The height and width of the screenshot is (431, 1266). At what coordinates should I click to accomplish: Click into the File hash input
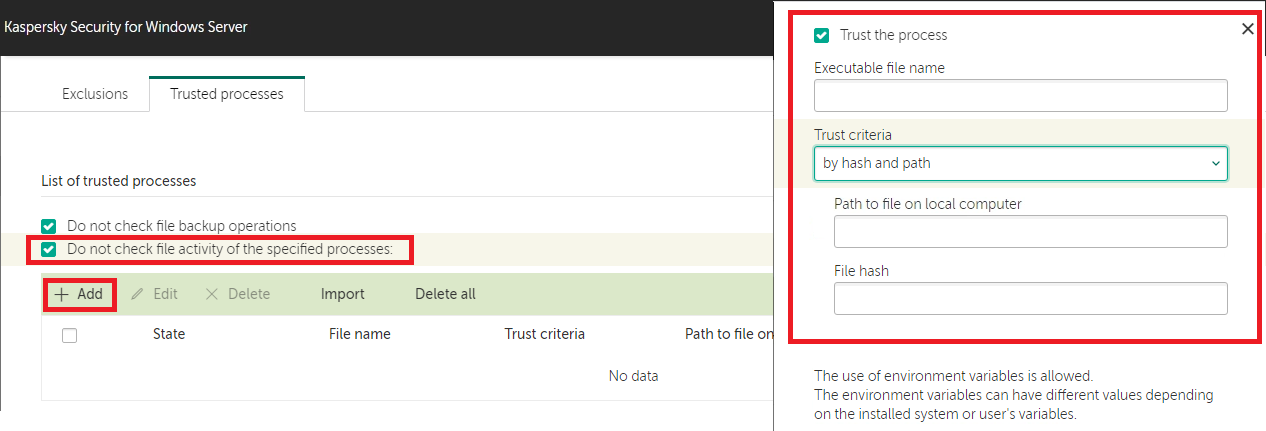click(1030, 298)
